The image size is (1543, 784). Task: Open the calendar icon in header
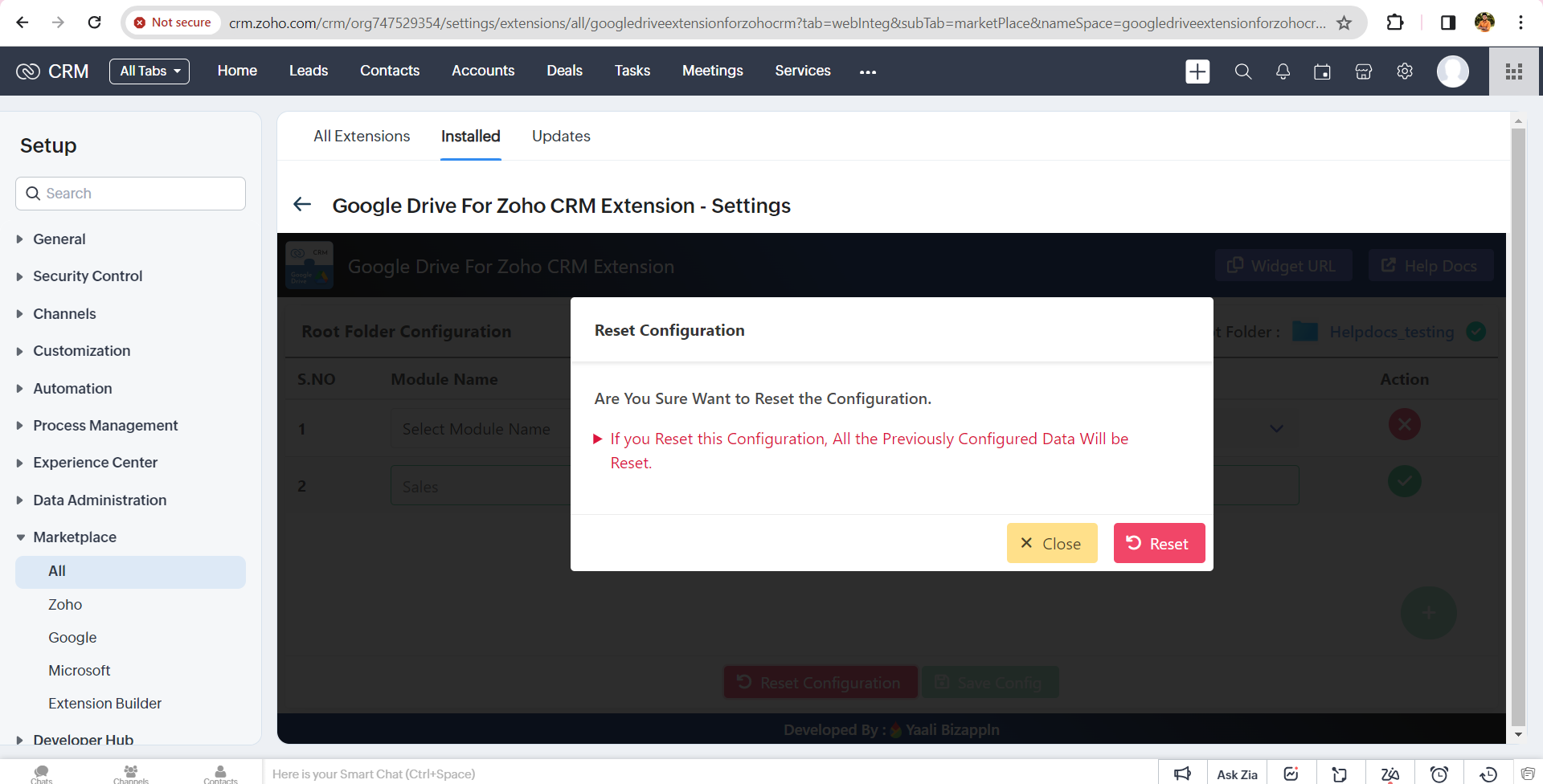[1322, 71]
